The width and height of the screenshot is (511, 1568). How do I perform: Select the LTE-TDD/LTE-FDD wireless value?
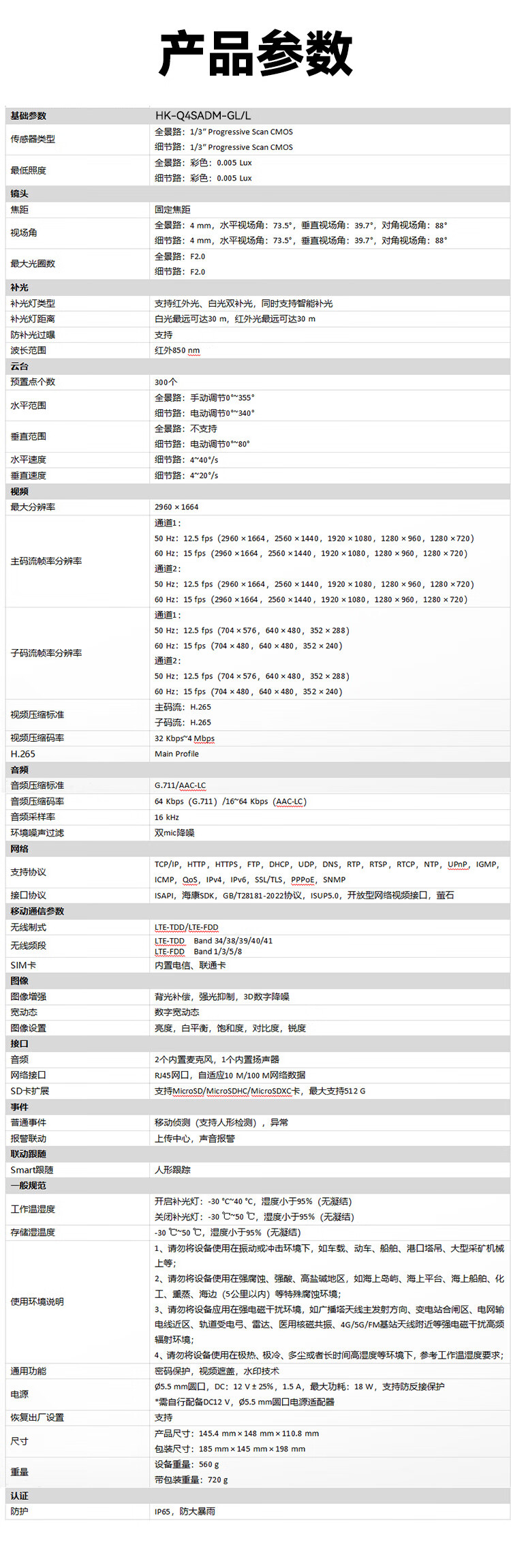187,927
